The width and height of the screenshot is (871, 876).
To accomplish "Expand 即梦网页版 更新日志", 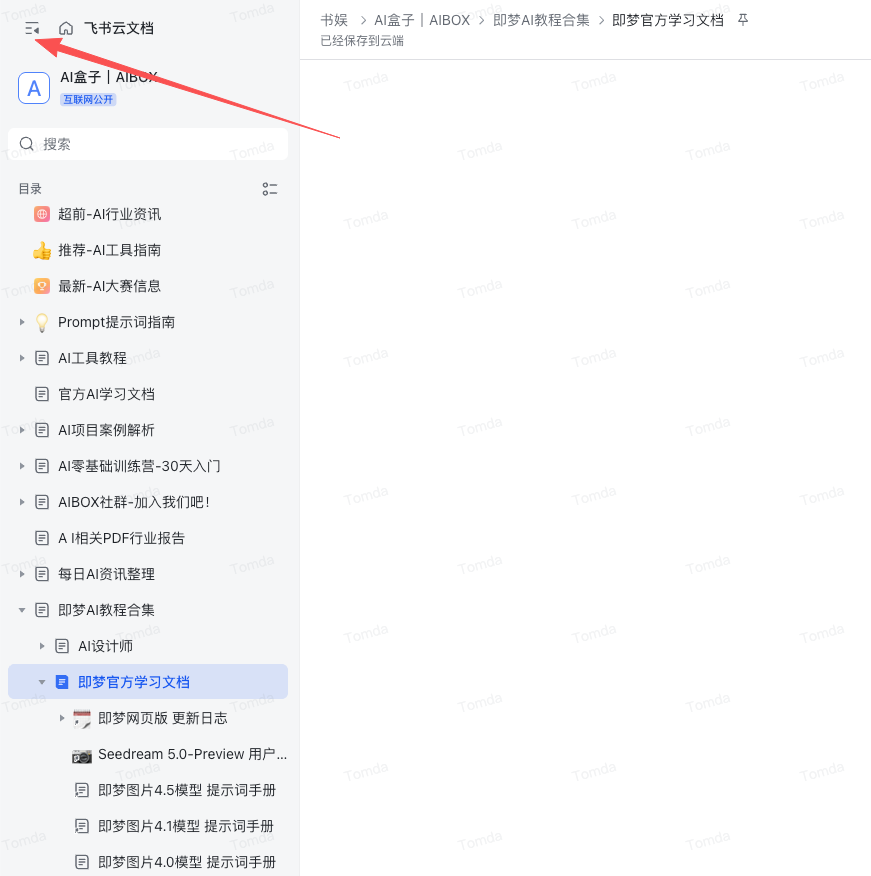I will (62, 718).
